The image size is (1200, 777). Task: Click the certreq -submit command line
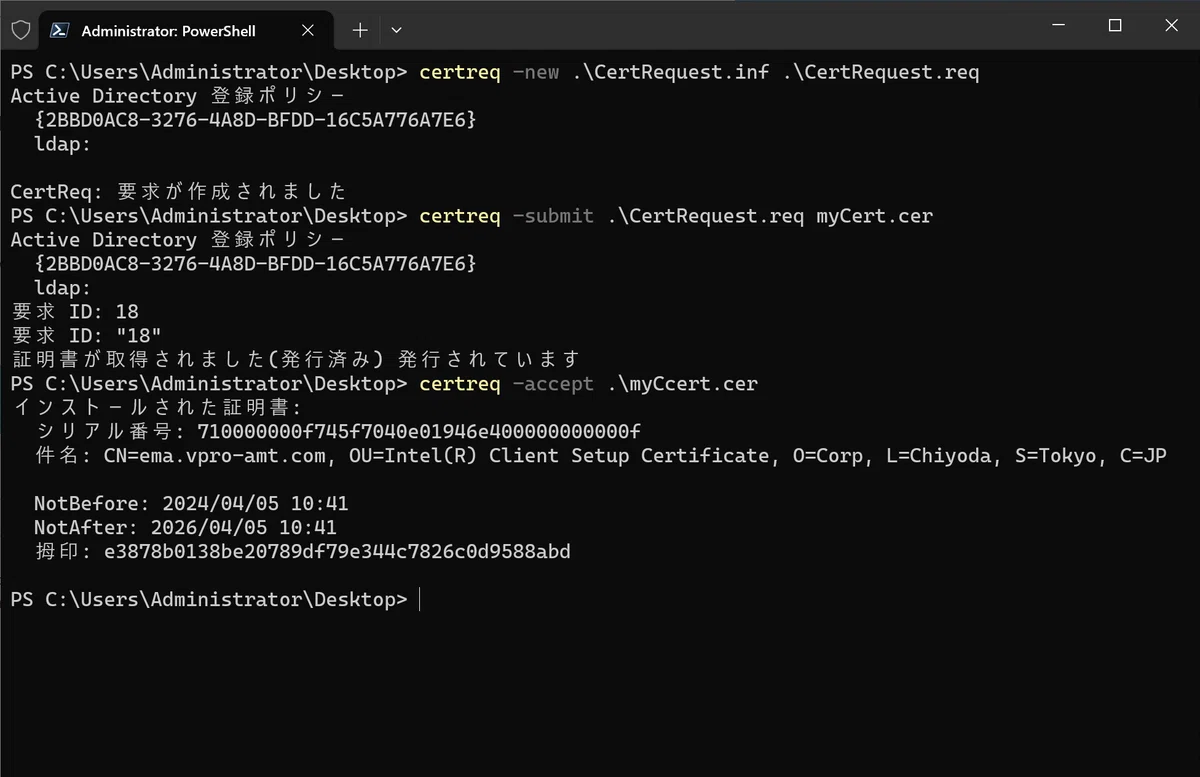point(676,216)
